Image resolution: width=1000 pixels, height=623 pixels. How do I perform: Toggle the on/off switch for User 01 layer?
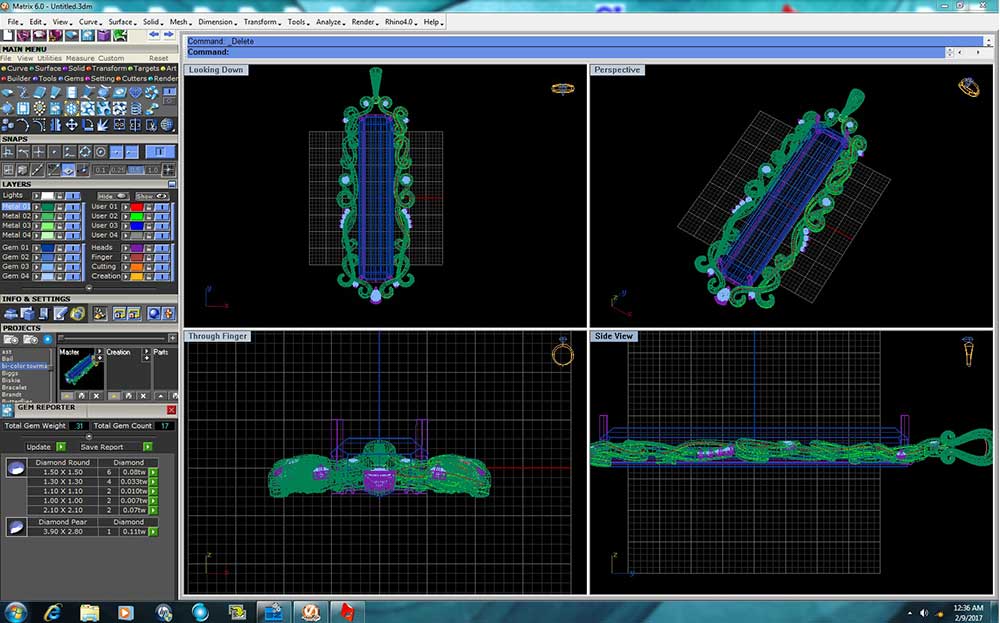162,207
